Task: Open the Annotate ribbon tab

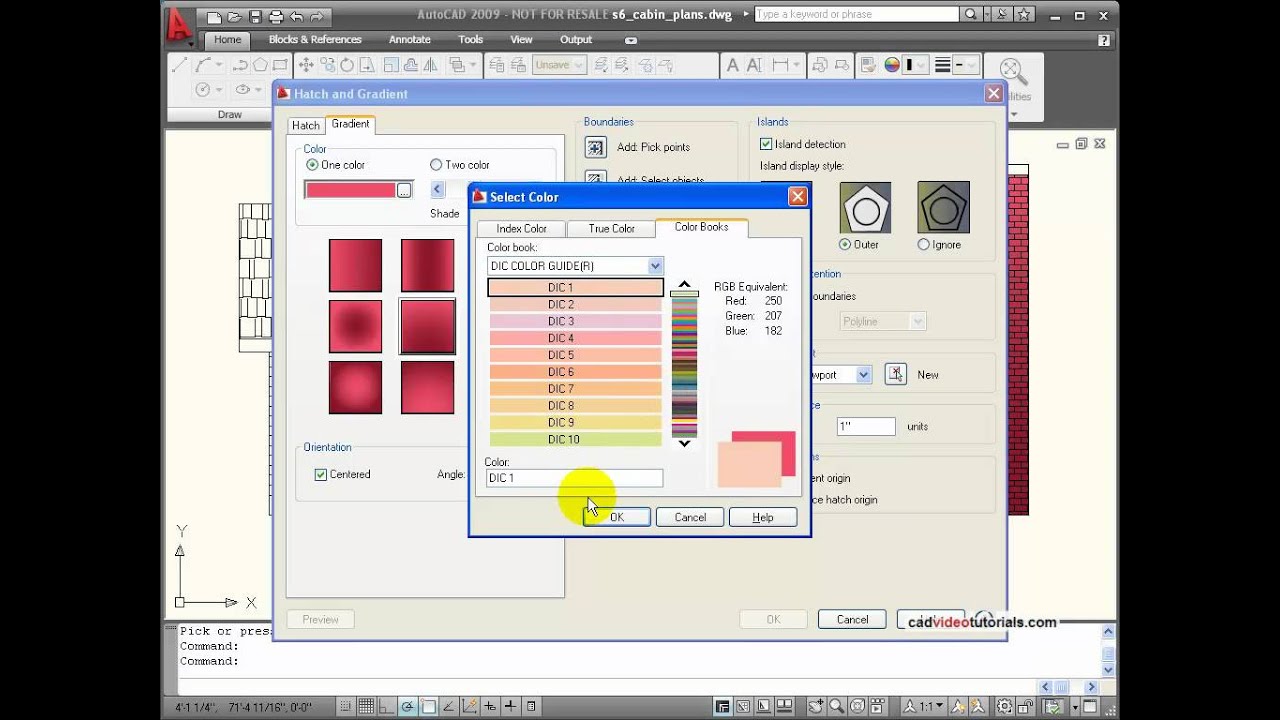Action: 409,40
